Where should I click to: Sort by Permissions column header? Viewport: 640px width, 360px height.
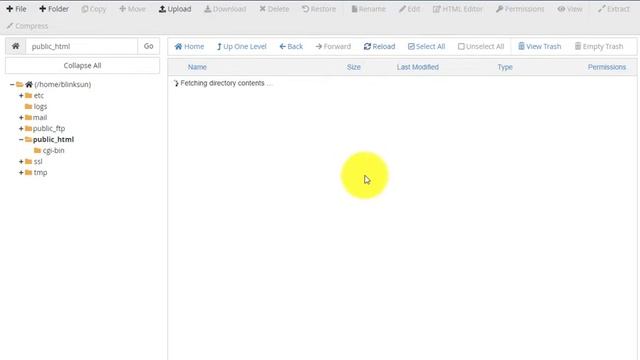click(x=607, y=67)
